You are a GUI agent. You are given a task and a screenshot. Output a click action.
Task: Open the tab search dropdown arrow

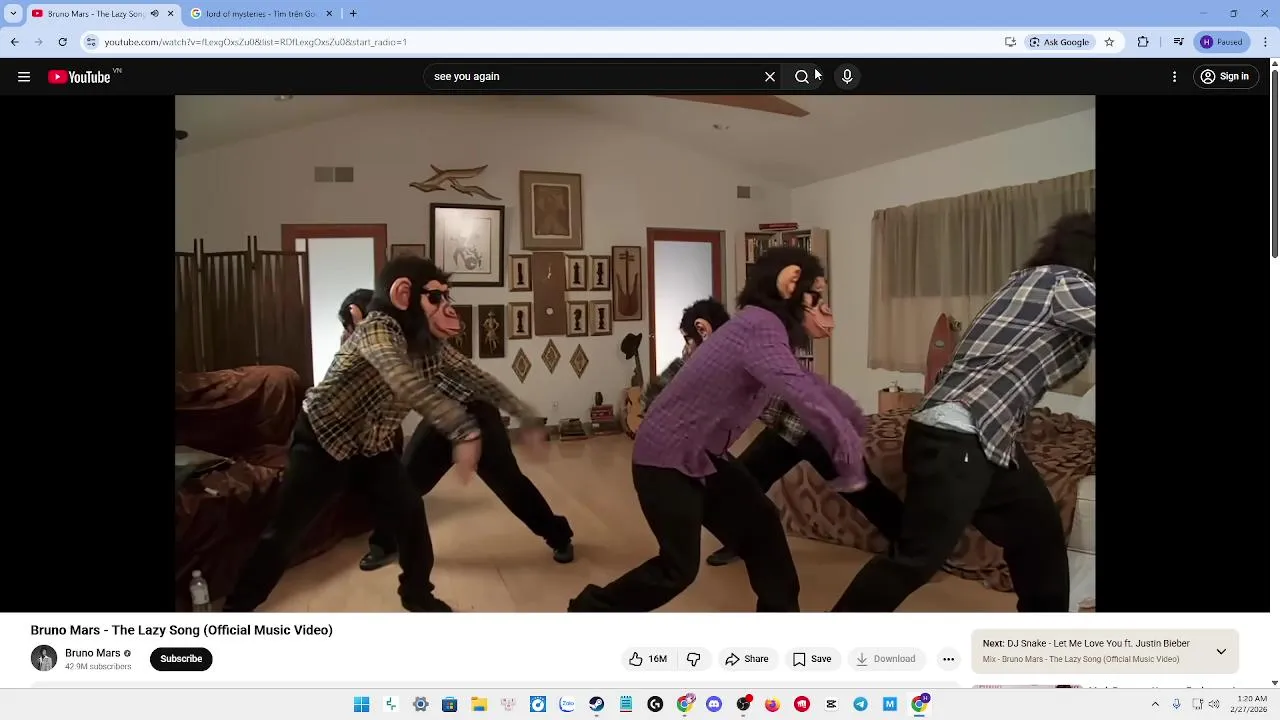pos(13,14)
